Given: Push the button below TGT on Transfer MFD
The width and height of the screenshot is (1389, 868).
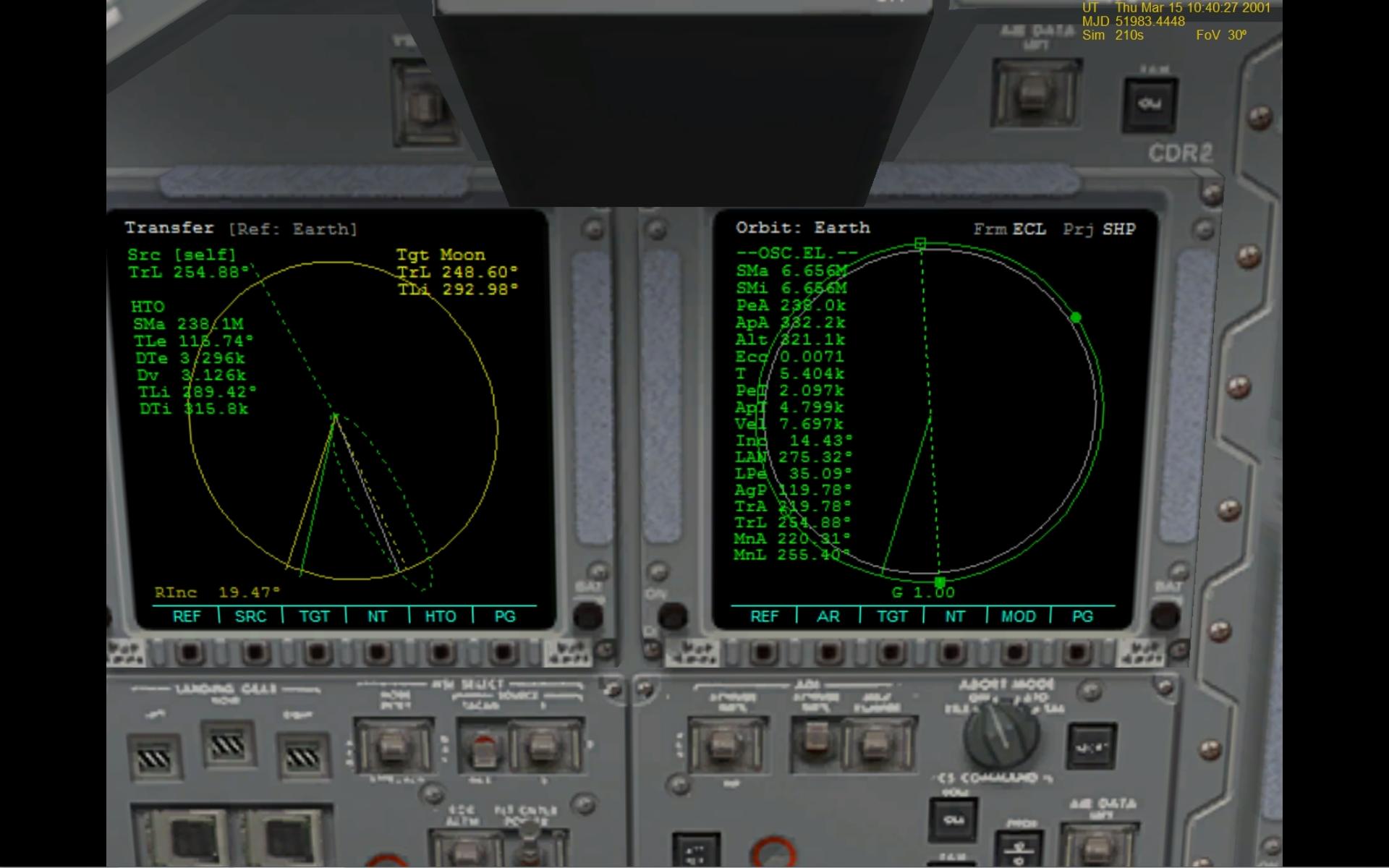Looking at the screenshot, I should pos(316,652).
